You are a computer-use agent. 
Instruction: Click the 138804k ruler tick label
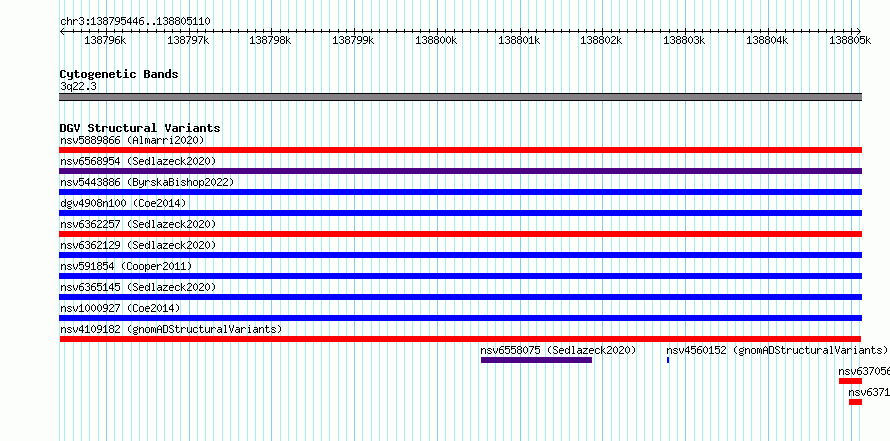click(x=767, y=40)
